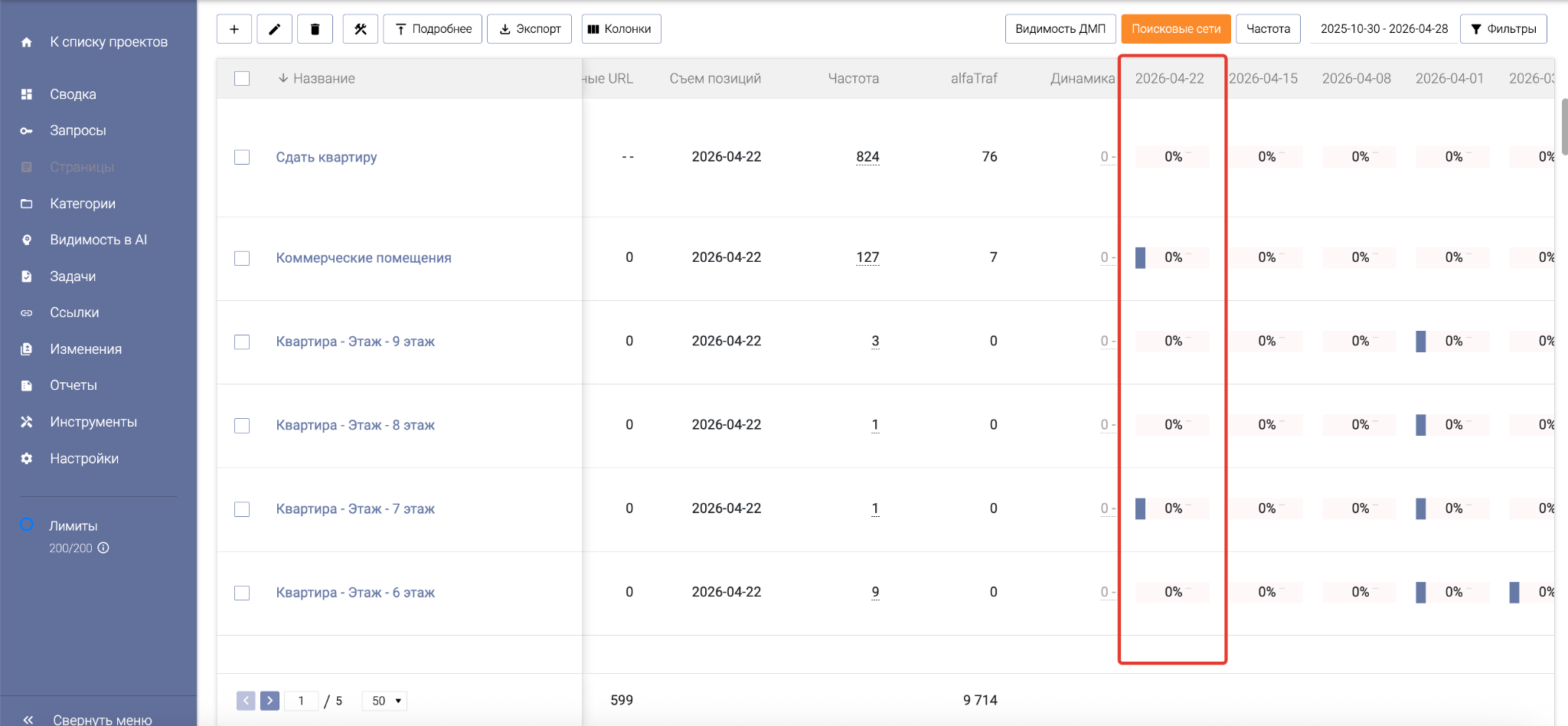
Task: Check the box for Сдать квартиру
Action: pos(242,157)
